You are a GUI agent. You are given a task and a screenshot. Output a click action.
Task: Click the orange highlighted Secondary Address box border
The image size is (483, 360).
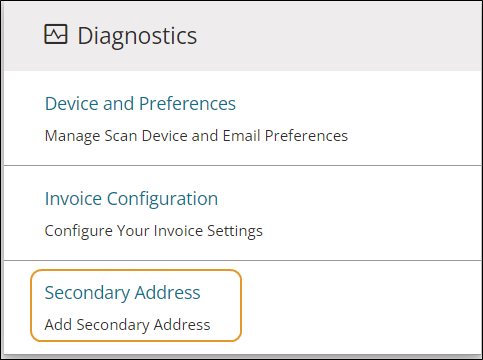(x=136, y=270)
